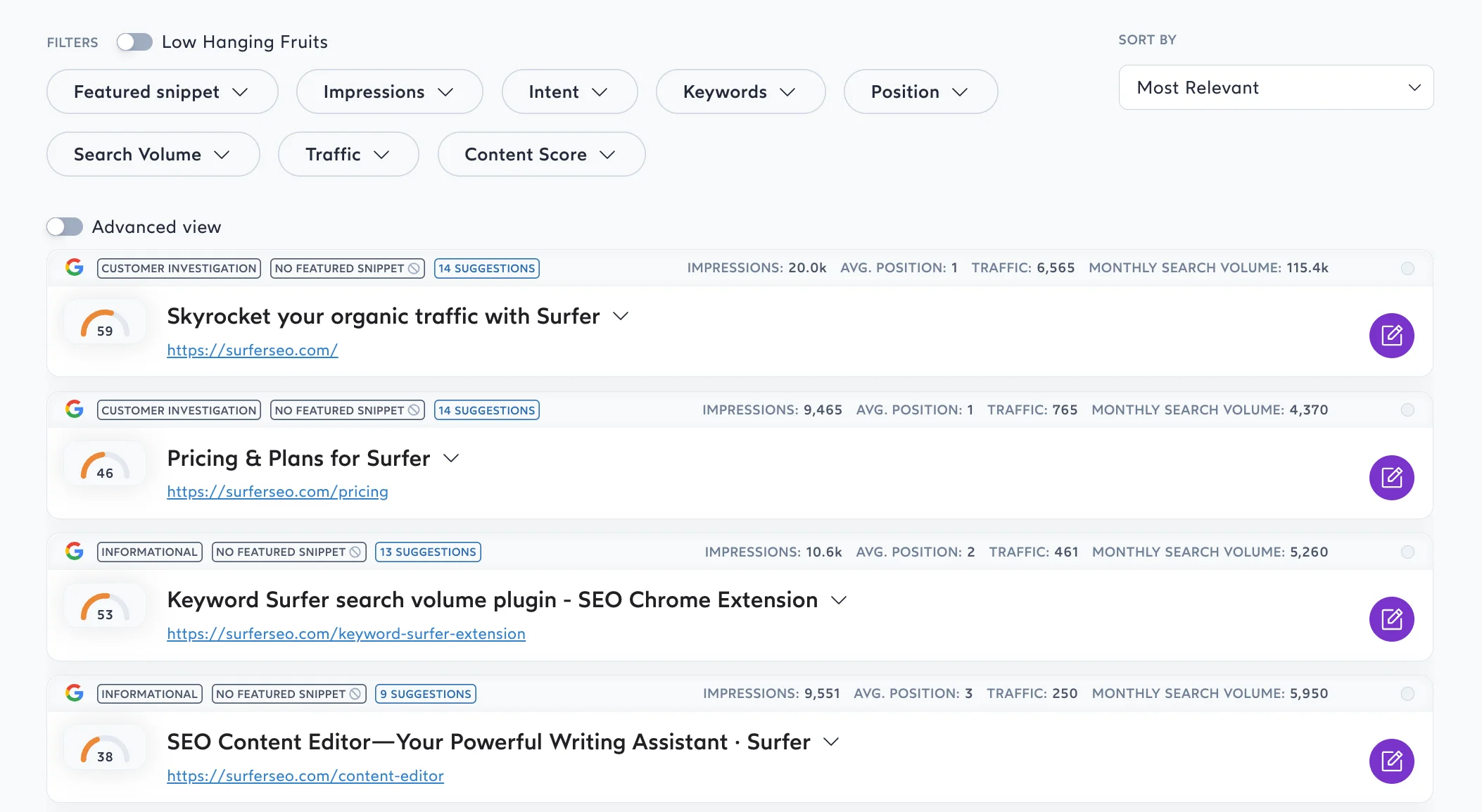1482x812 pixels.
Task: Click 9 Suggestions badge
Action: pos(426,694)
